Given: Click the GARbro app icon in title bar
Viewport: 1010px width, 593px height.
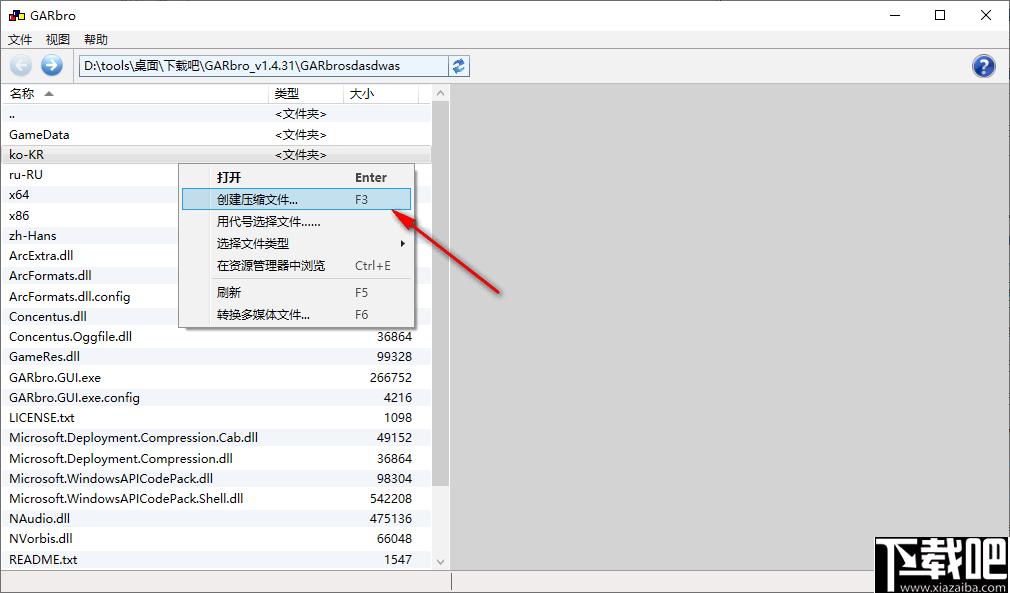Looking at the screenshot, I should coord(16,15).
